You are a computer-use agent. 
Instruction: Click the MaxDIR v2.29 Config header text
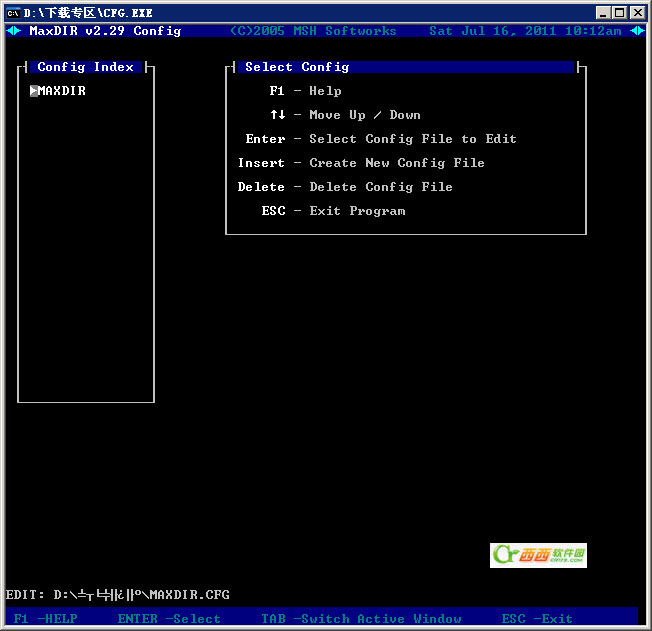click(105, 31)
